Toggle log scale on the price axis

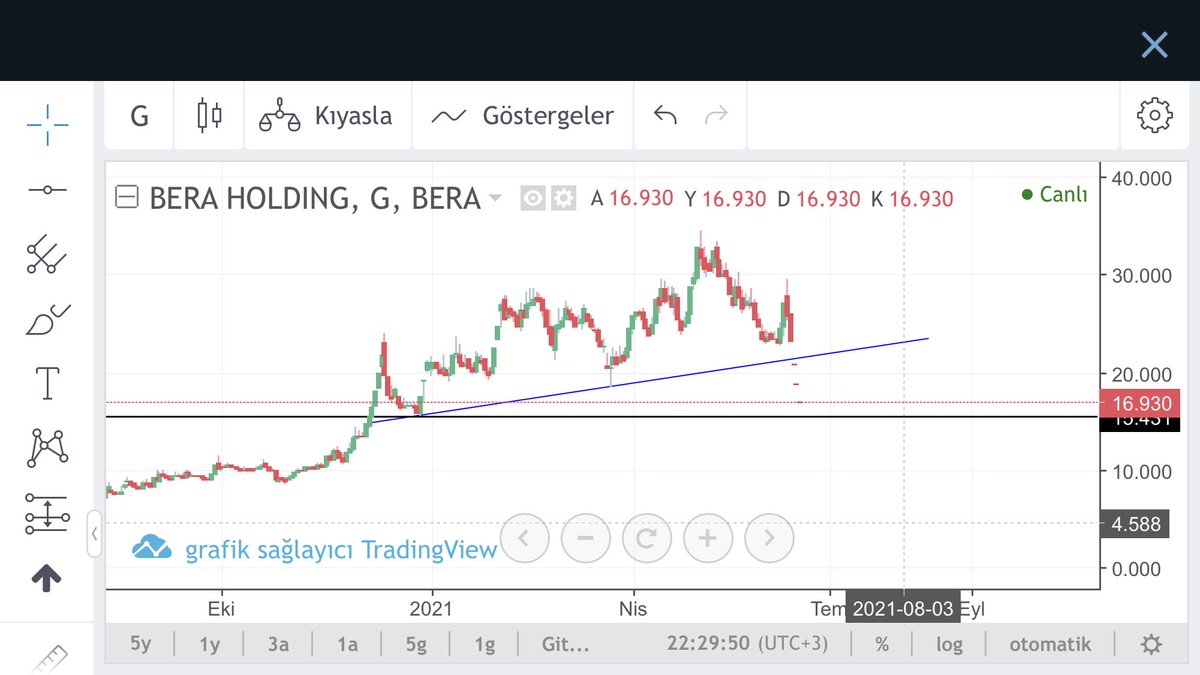point(948,644)
